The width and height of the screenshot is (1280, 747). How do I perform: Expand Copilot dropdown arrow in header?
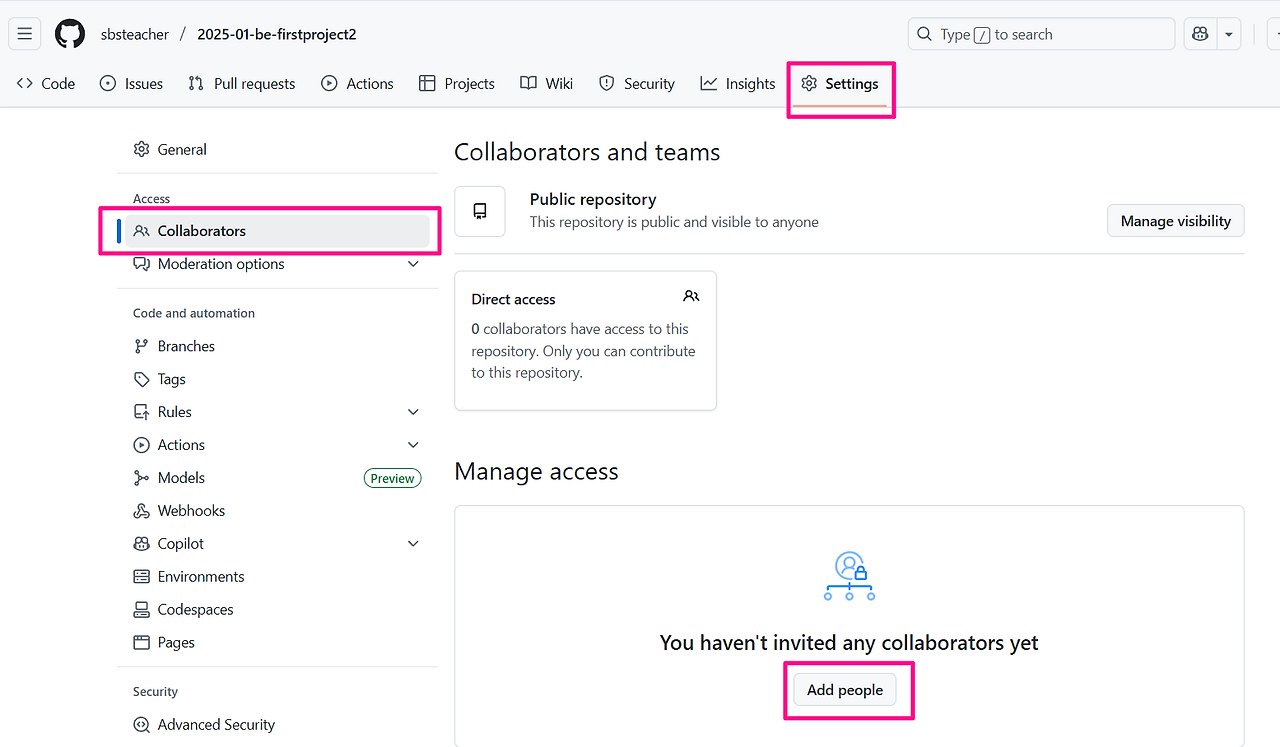[x=1228, y=34]
